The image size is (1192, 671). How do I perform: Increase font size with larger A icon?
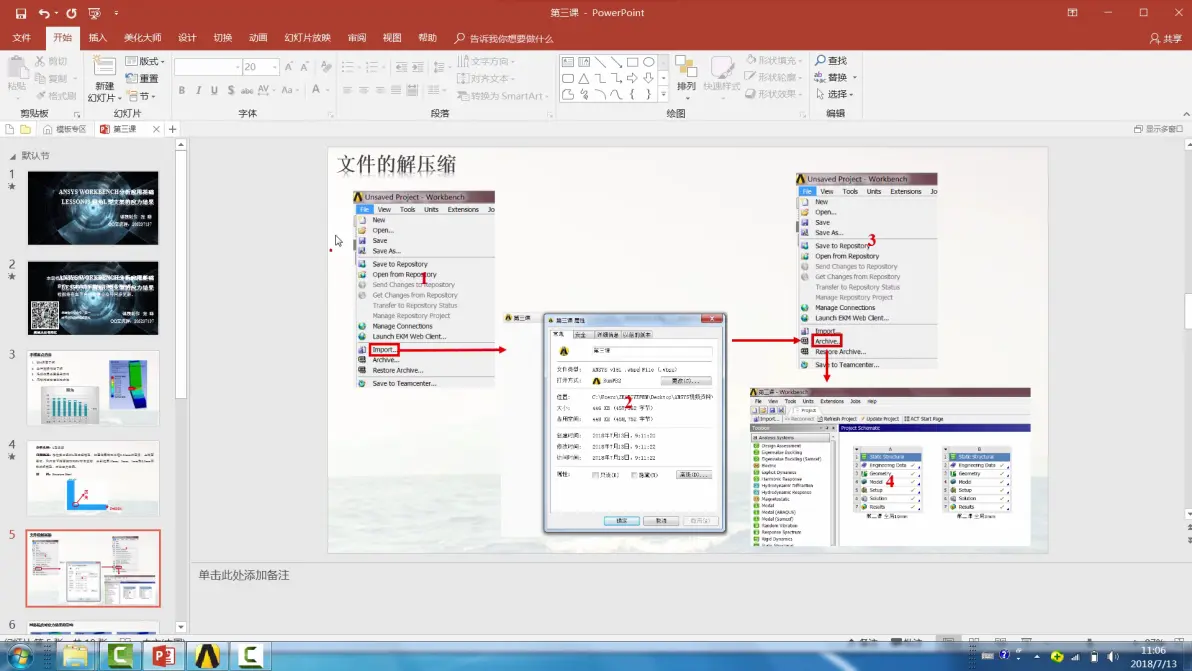click(288, 67)
